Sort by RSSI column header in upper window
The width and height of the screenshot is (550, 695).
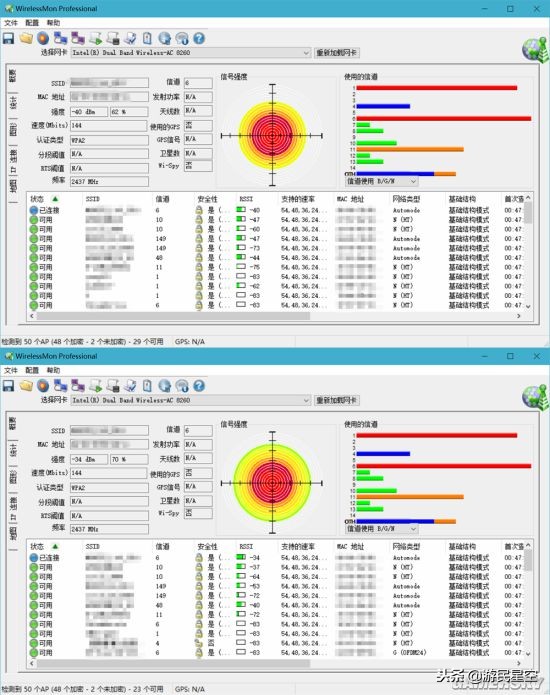click(246, 199)
